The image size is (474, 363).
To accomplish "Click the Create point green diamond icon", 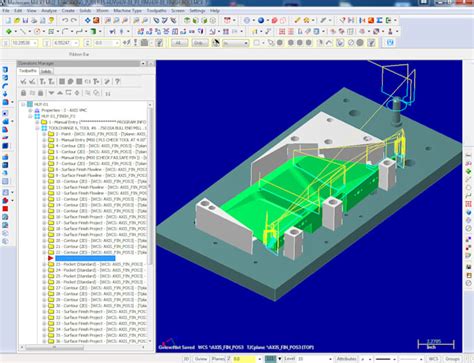I will coord(9,32).
